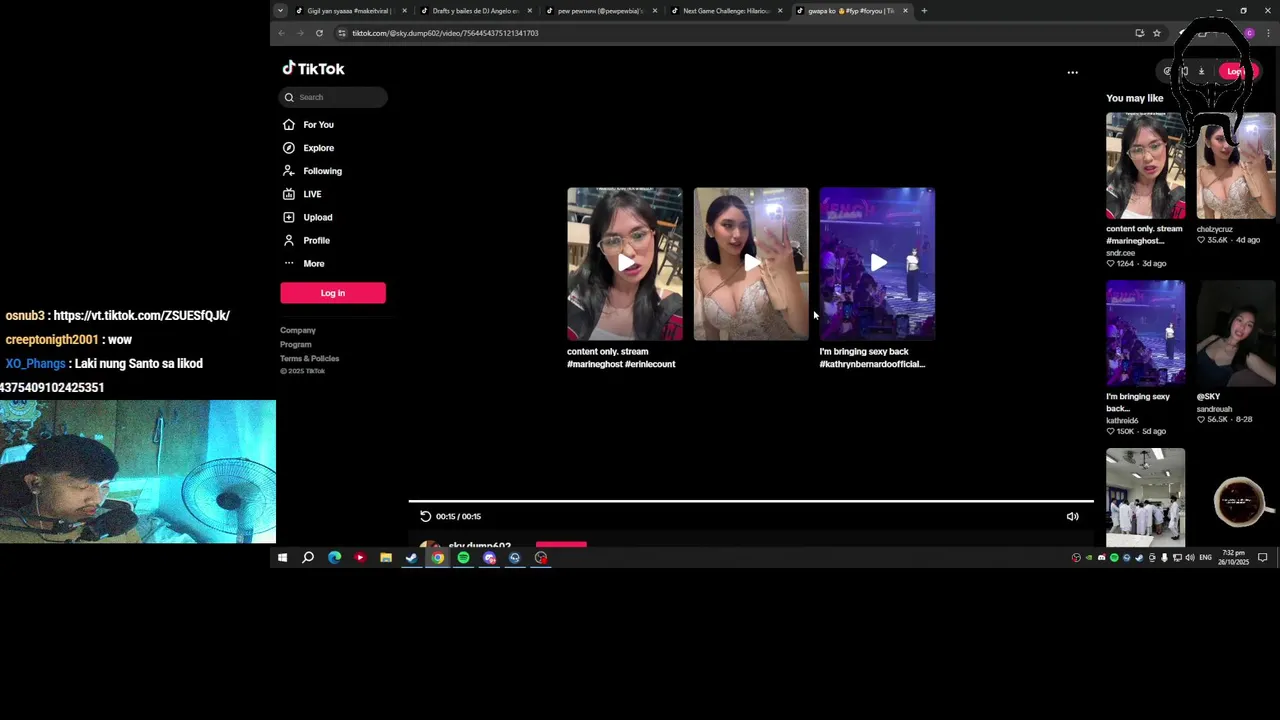Click the video progress bar

[x=750, y=501]
